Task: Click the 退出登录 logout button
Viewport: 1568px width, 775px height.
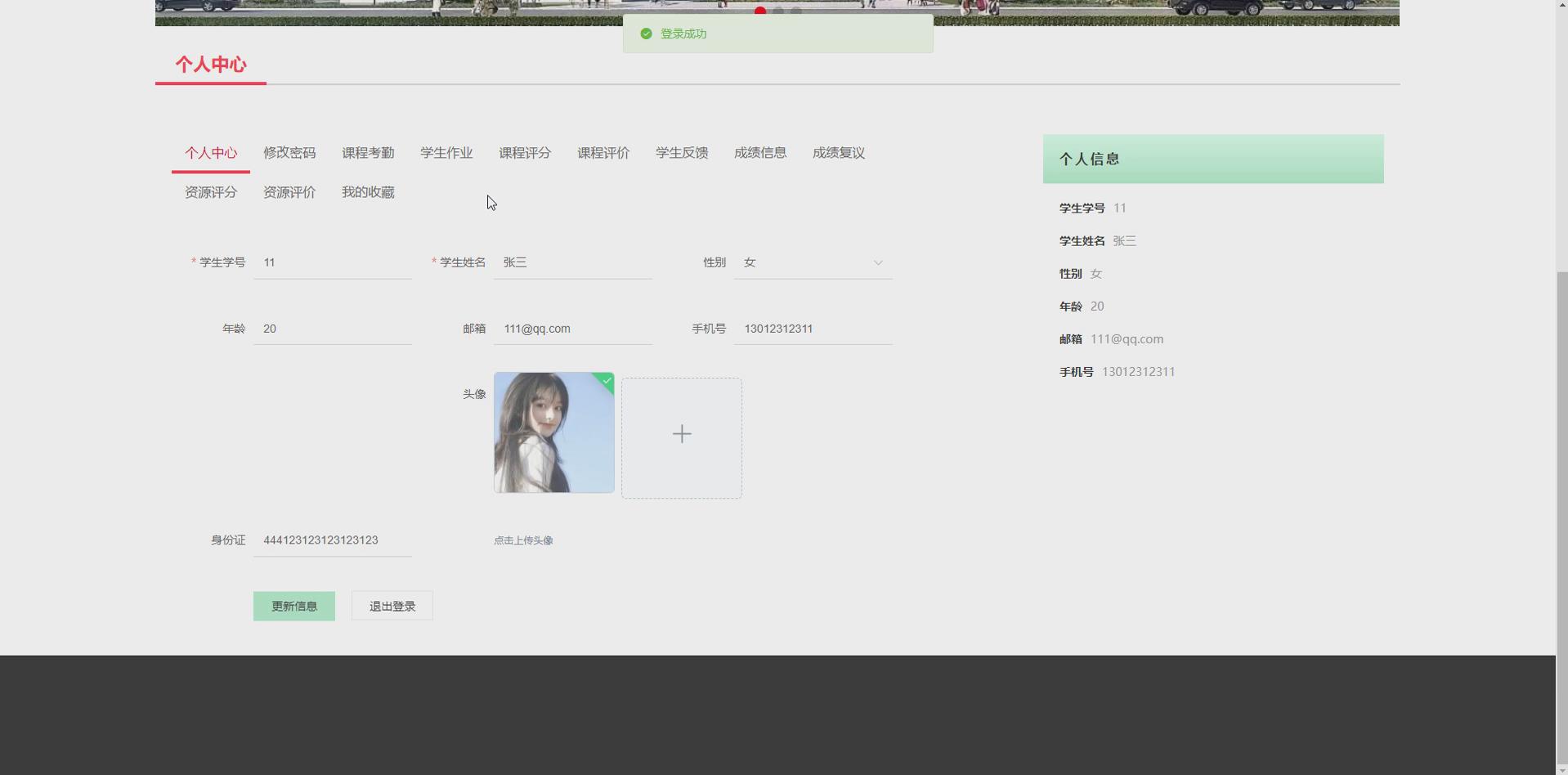Action: pos(392,606)
